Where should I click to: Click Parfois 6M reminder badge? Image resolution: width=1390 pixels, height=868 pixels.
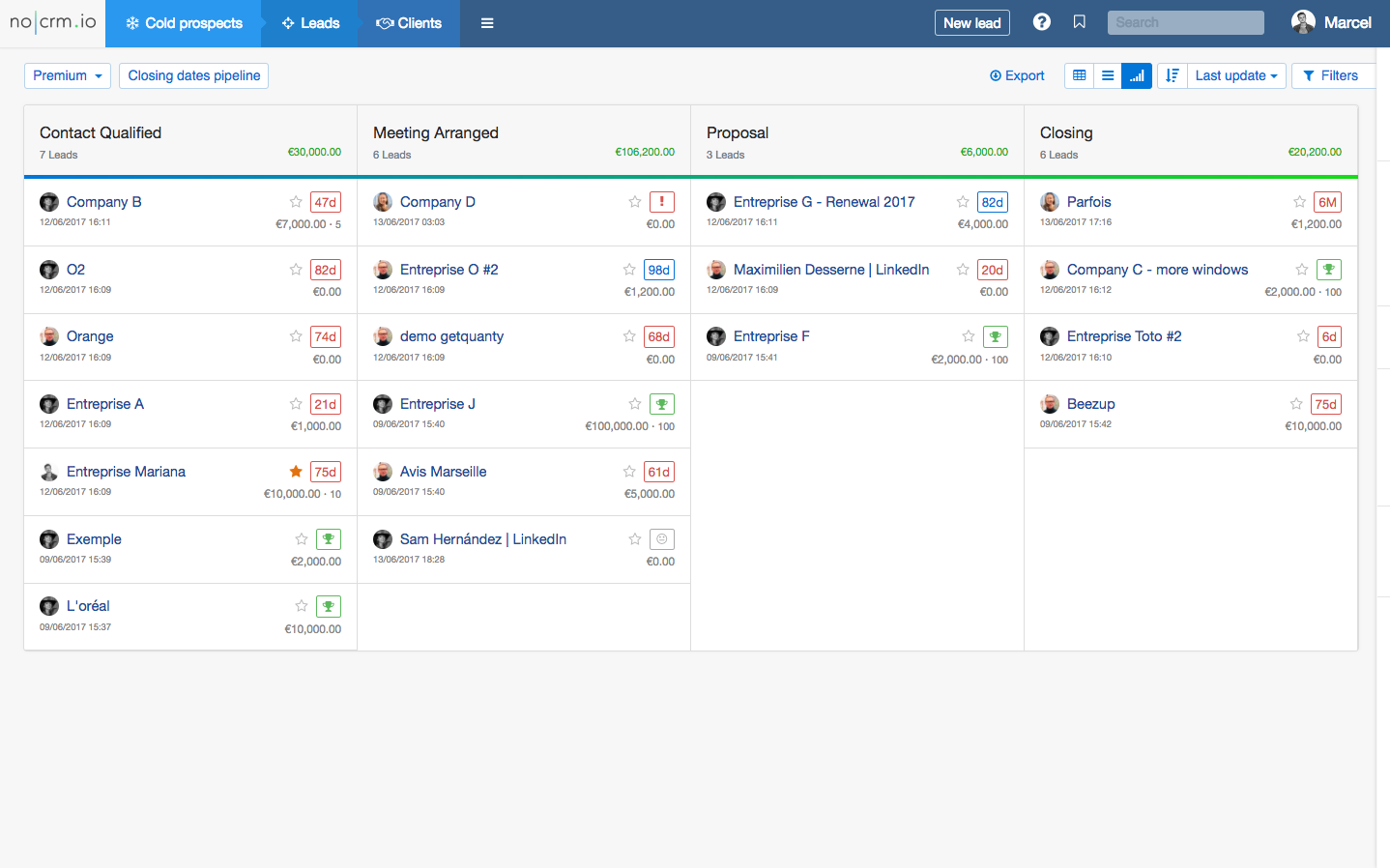[1328, 202]
